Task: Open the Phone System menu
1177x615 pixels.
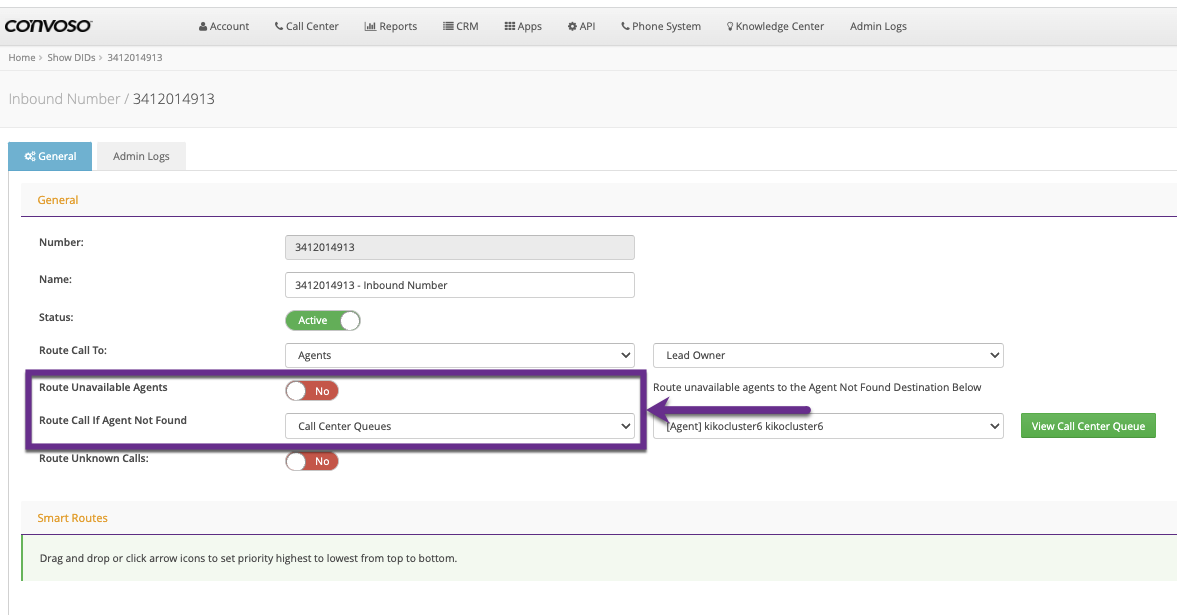Action: [660, 26]
